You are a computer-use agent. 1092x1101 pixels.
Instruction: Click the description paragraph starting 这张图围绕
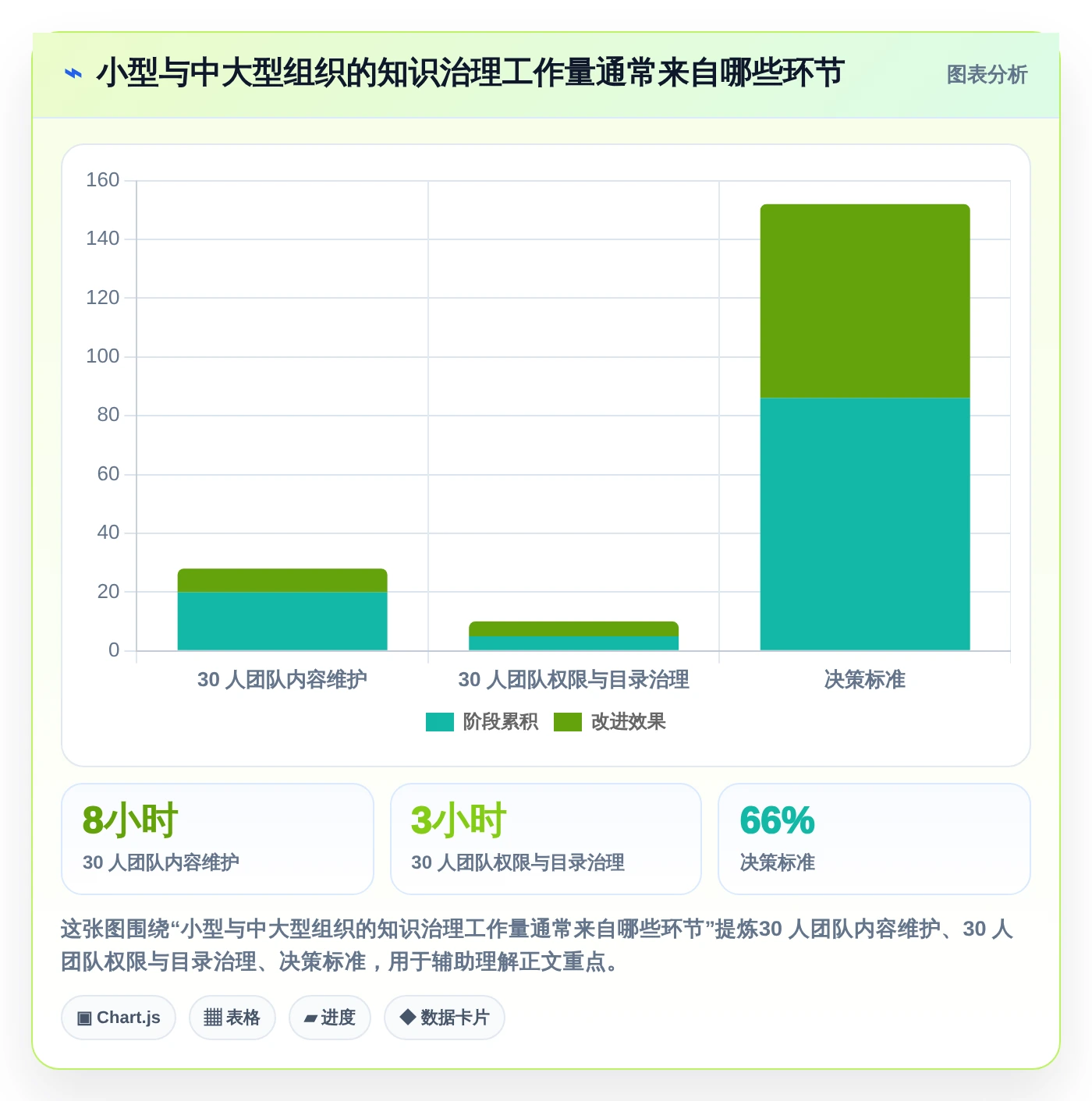[537, 945]
